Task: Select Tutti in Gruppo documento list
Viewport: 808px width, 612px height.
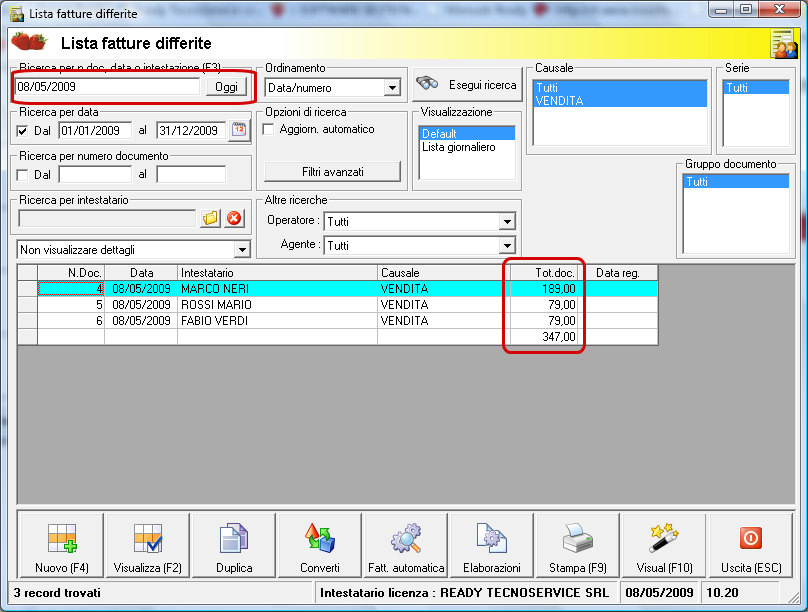Action: tap(735, 181)
